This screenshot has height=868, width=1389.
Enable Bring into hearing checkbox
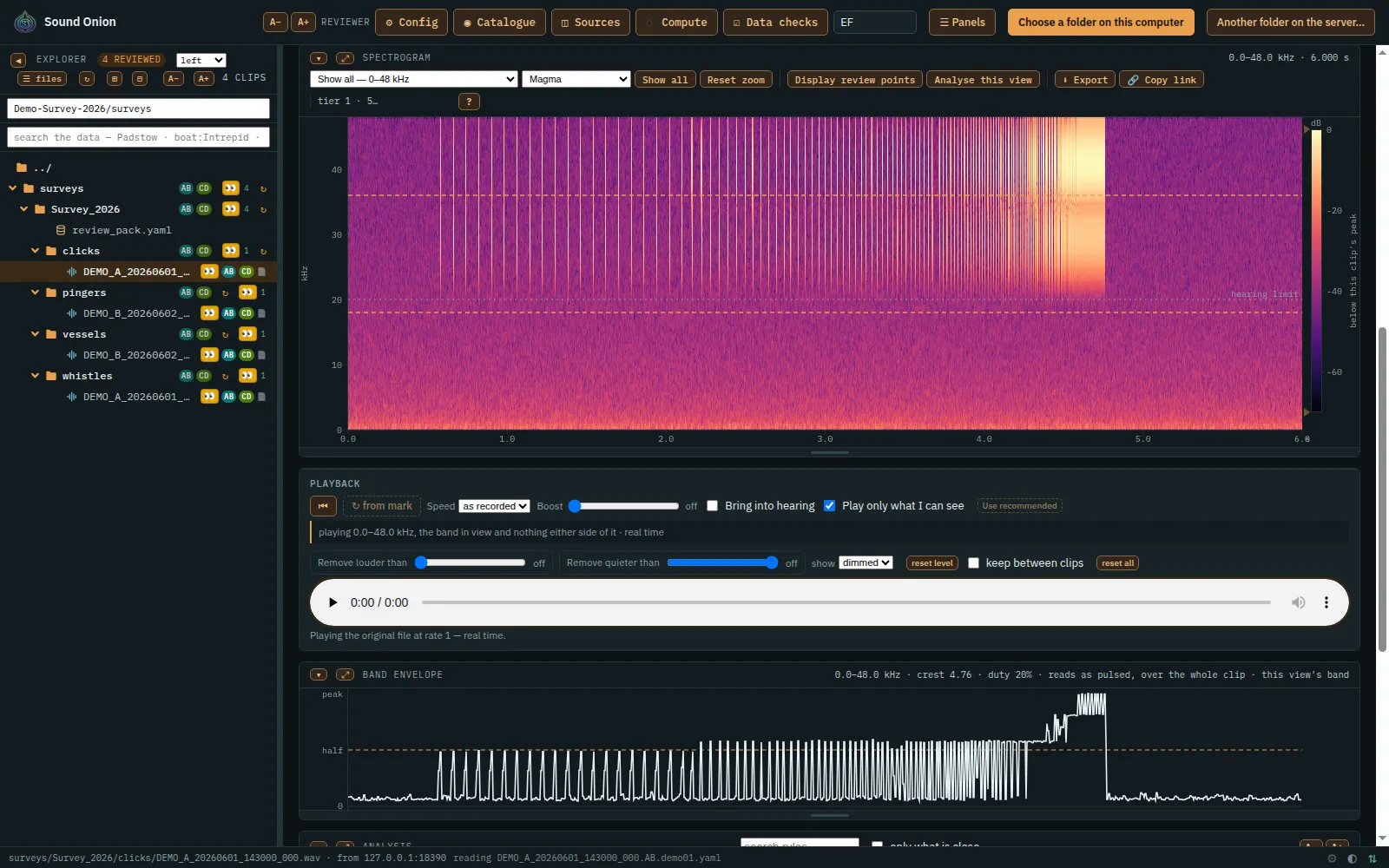pyautogui.click(x=712, y=506)
